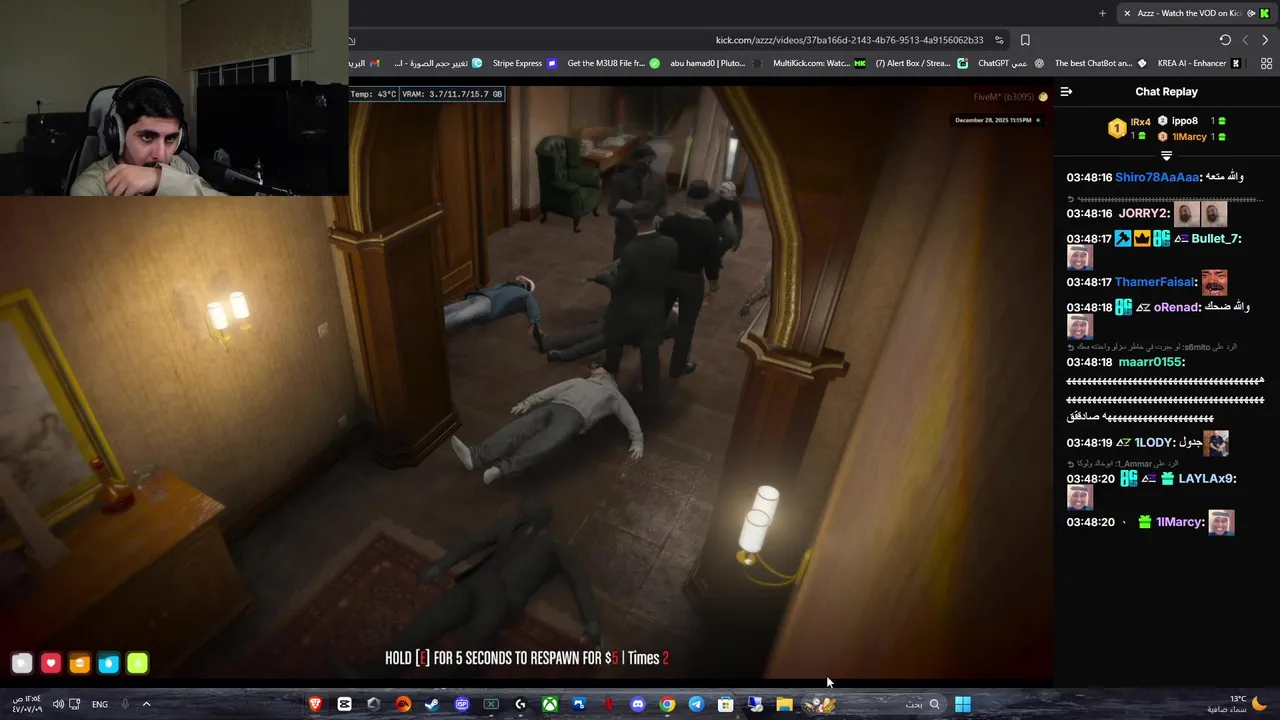This screenshot has width=1280, height=720.
Task: Open maarr0155's chat profile
Action: pyautogui.click(x=1150, y=362)
